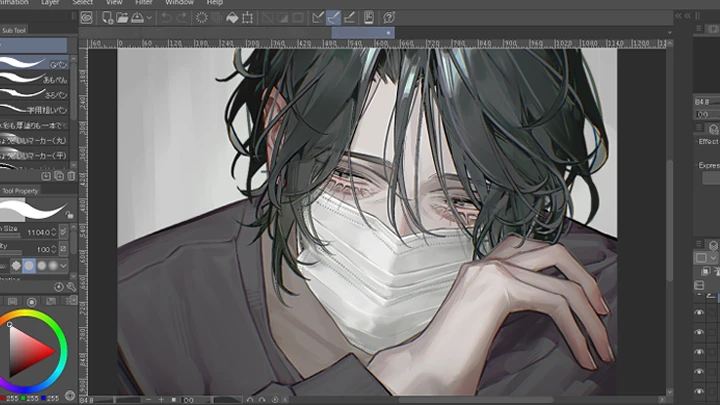720x405 pixels.
Task: Toggle the tool property lock icon
Action: [x=69, y=215]
